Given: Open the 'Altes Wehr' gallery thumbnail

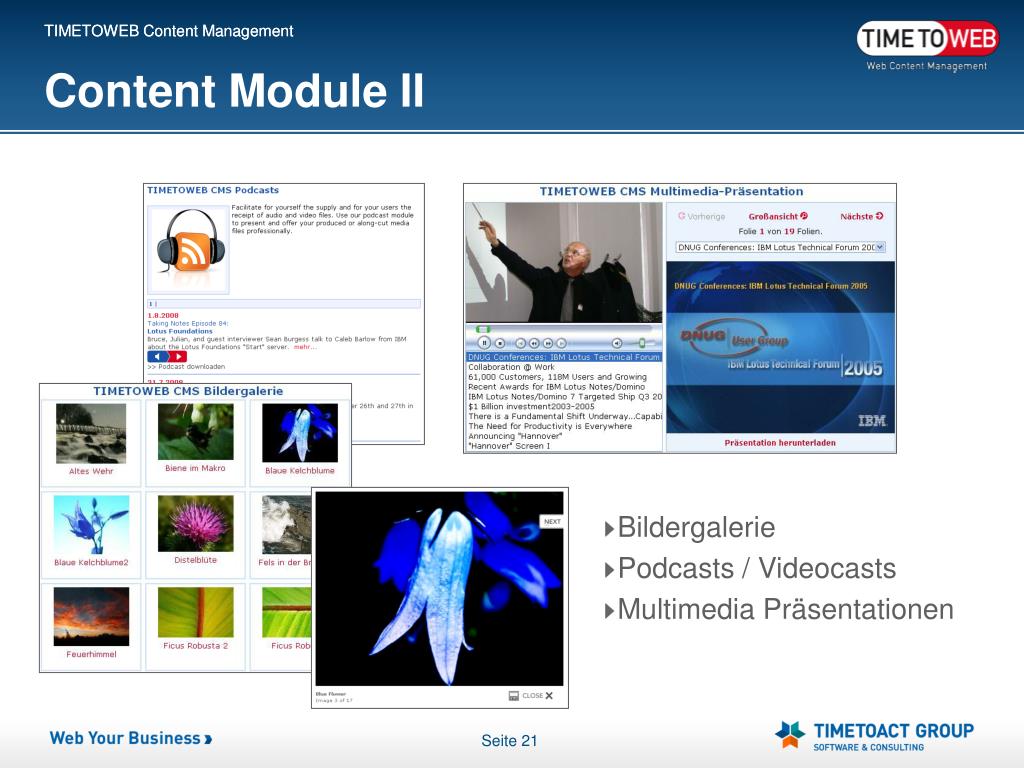Looking at the screenshot, I should point(91,434).
